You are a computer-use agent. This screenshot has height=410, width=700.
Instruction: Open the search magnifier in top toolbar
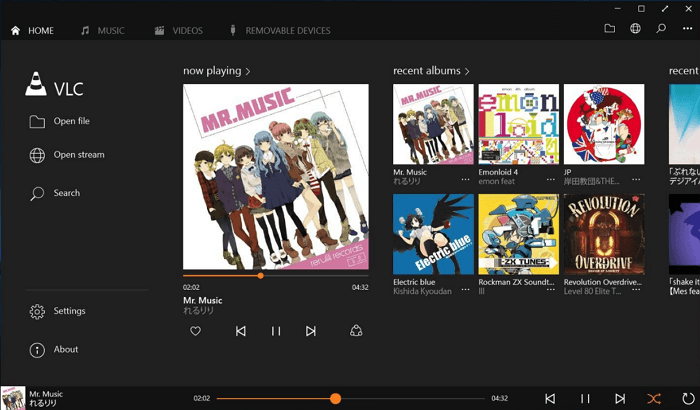[x=661, y=29]
